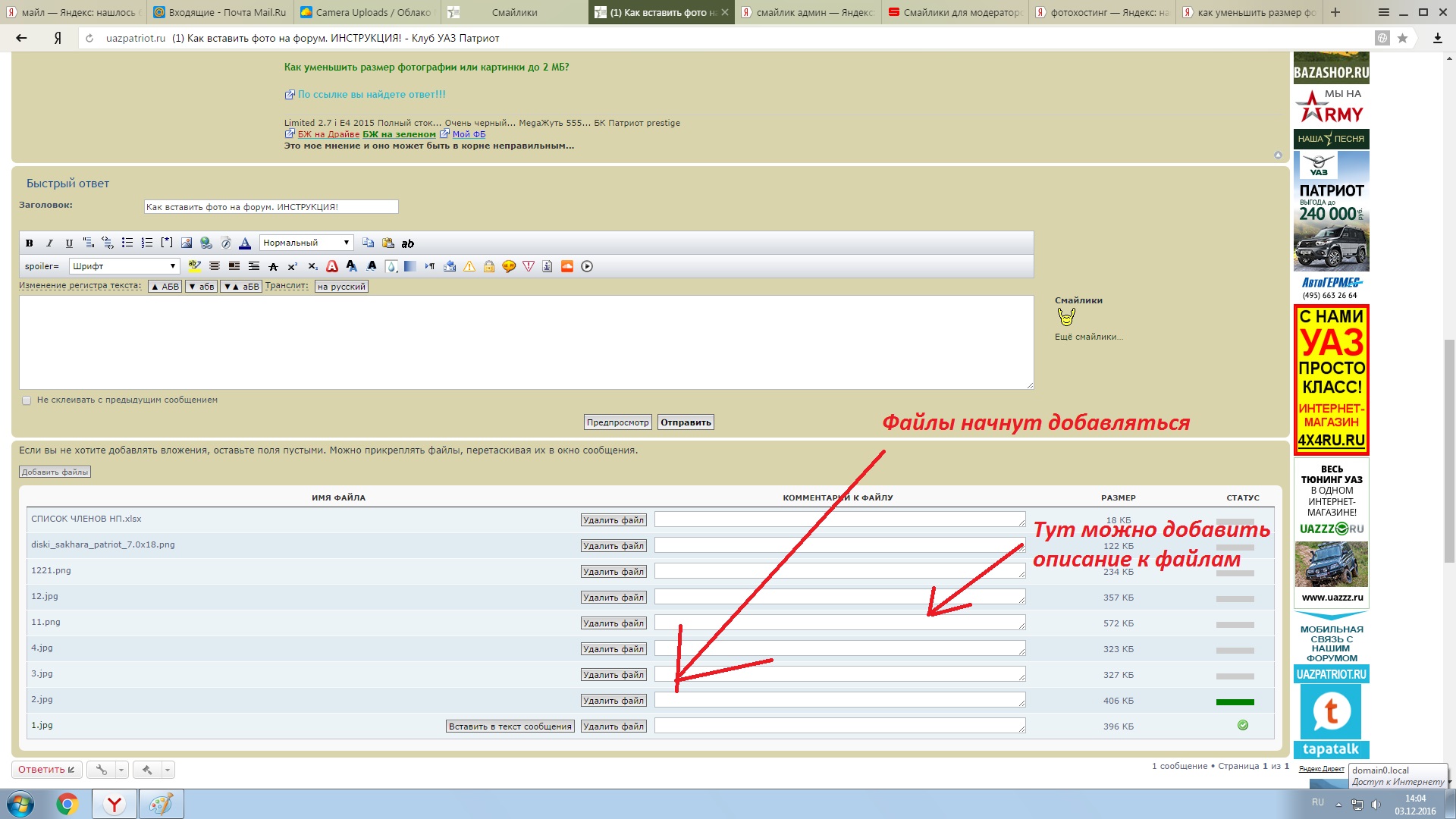This screenshot has width=1456, height=819.
Task: Click the italic formatting icon
Action: [x=49, y=243]
